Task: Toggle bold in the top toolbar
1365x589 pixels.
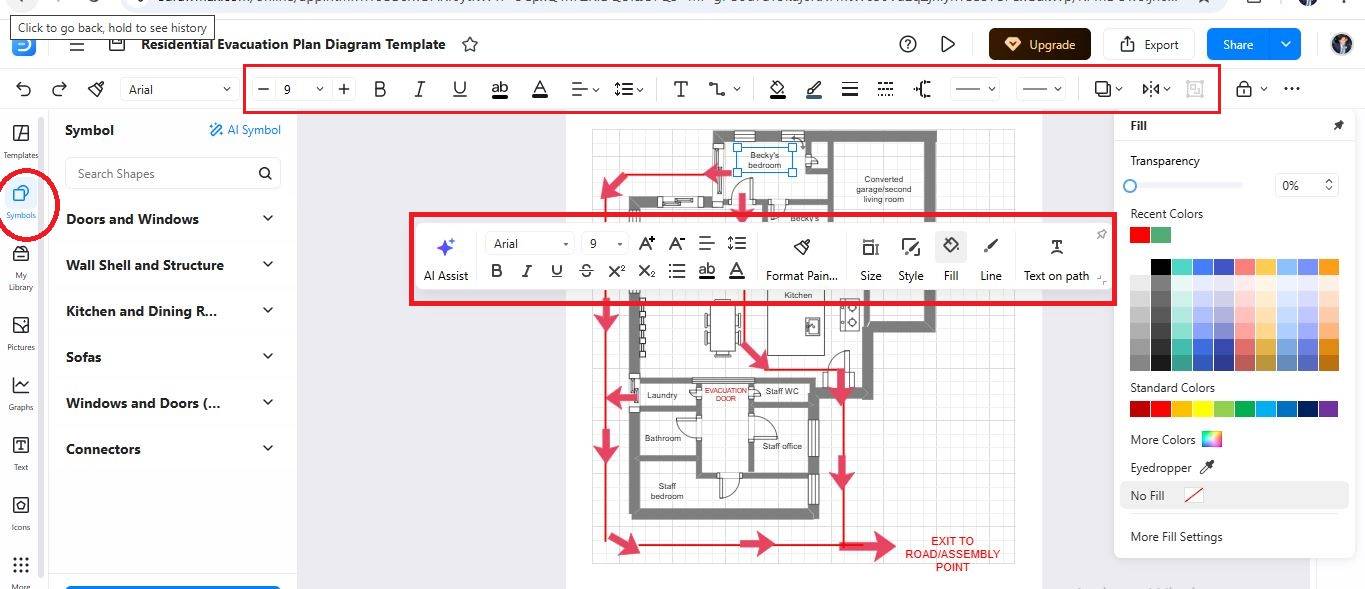Action: coord(380,89)
